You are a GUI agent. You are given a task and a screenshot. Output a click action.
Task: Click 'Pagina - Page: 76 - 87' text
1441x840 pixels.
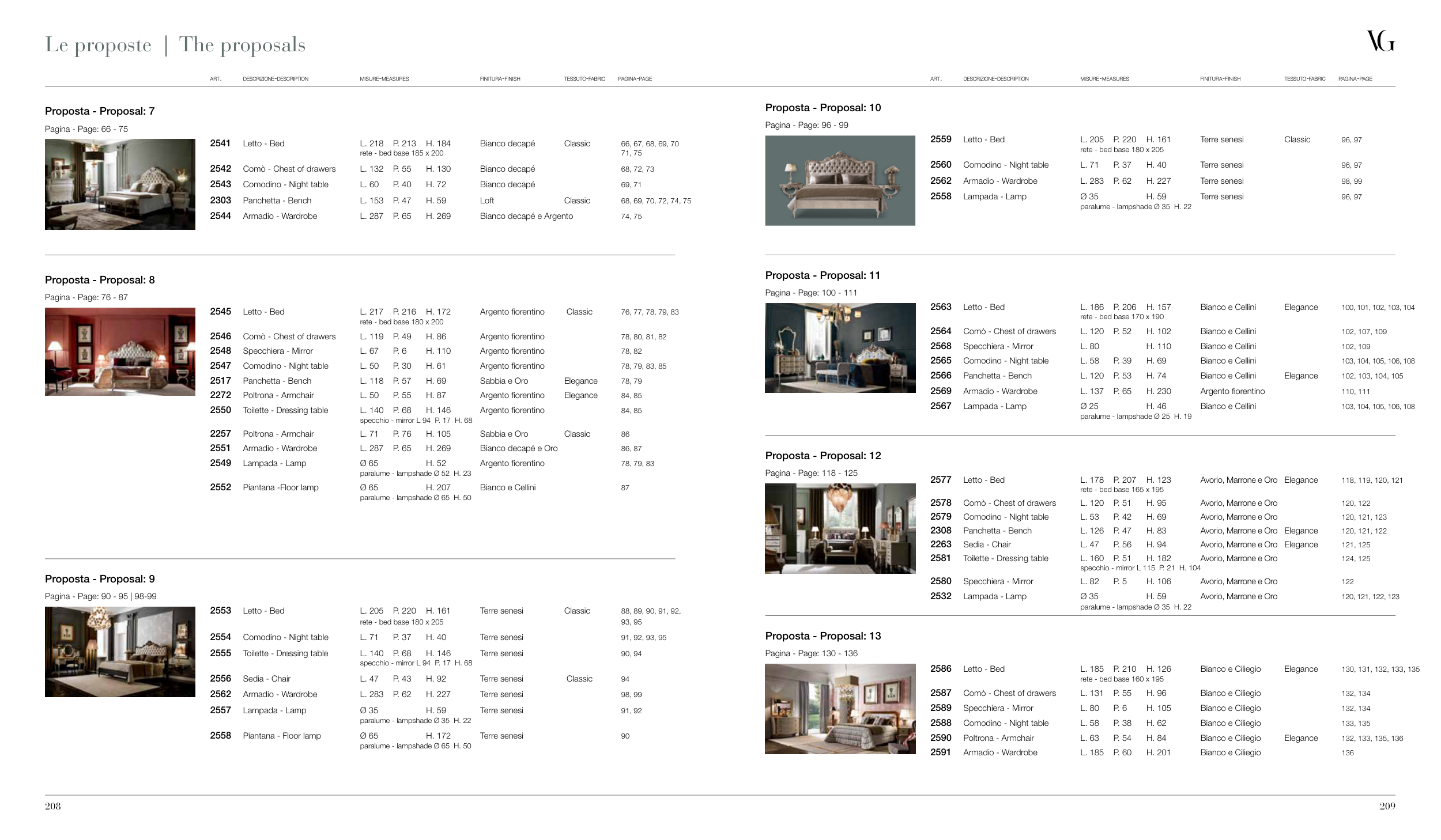click(x=86, y=297)
